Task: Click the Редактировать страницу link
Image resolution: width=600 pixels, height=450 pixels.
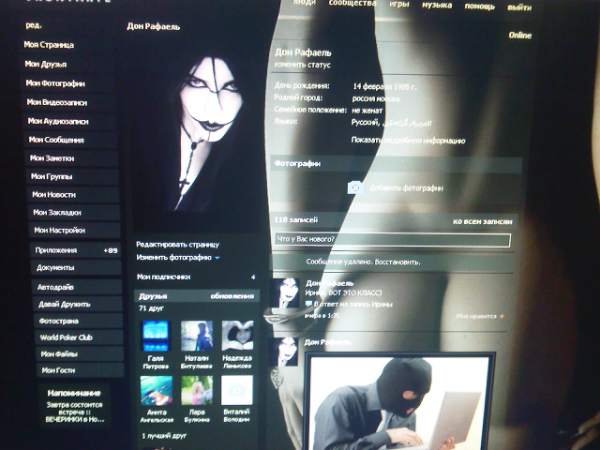Action: click(176, 244)
